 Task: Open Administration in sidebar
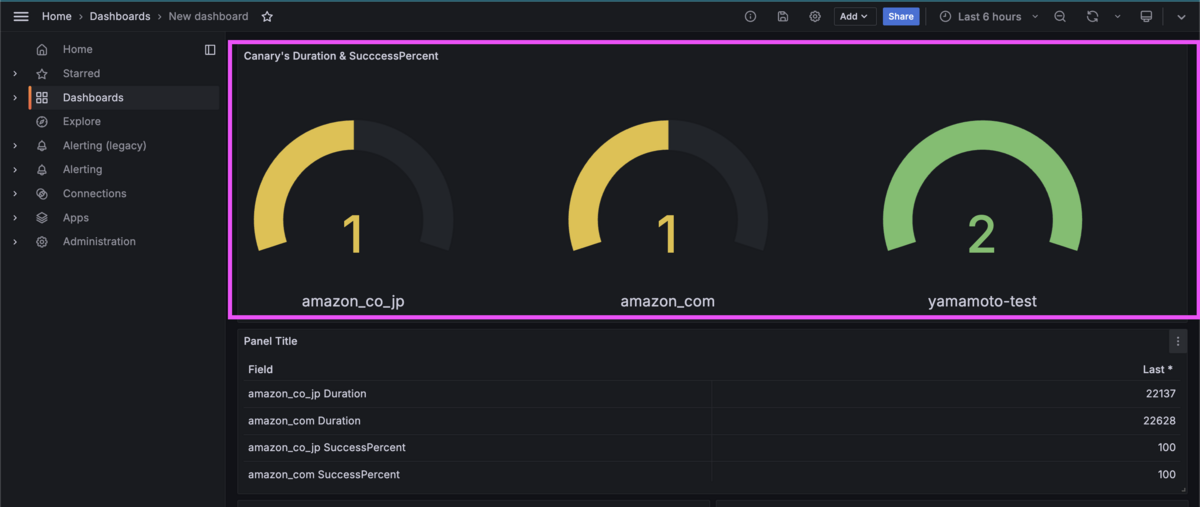coord(99,241)
